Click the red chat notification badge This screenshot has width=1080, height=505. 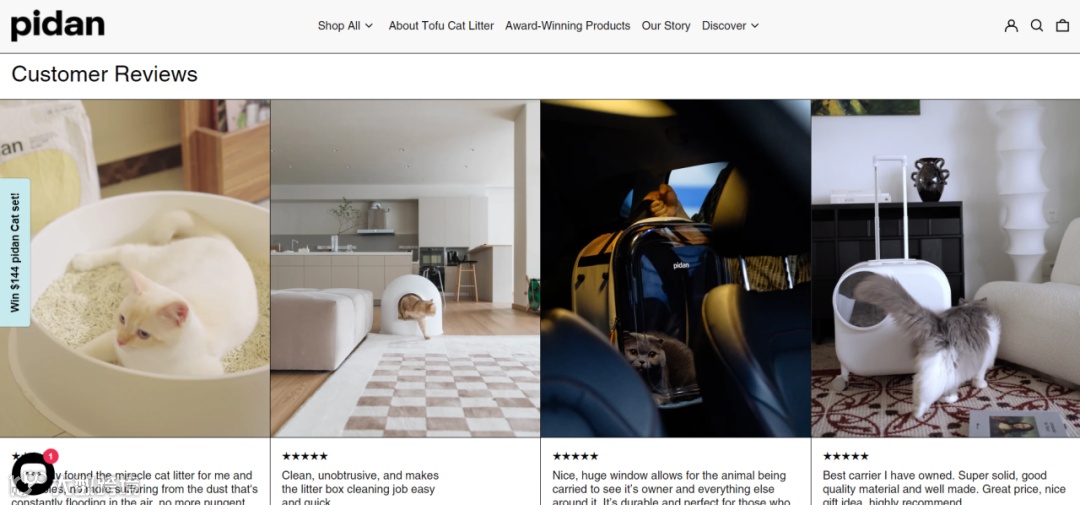pyautogui.click(x=50, y=456)
